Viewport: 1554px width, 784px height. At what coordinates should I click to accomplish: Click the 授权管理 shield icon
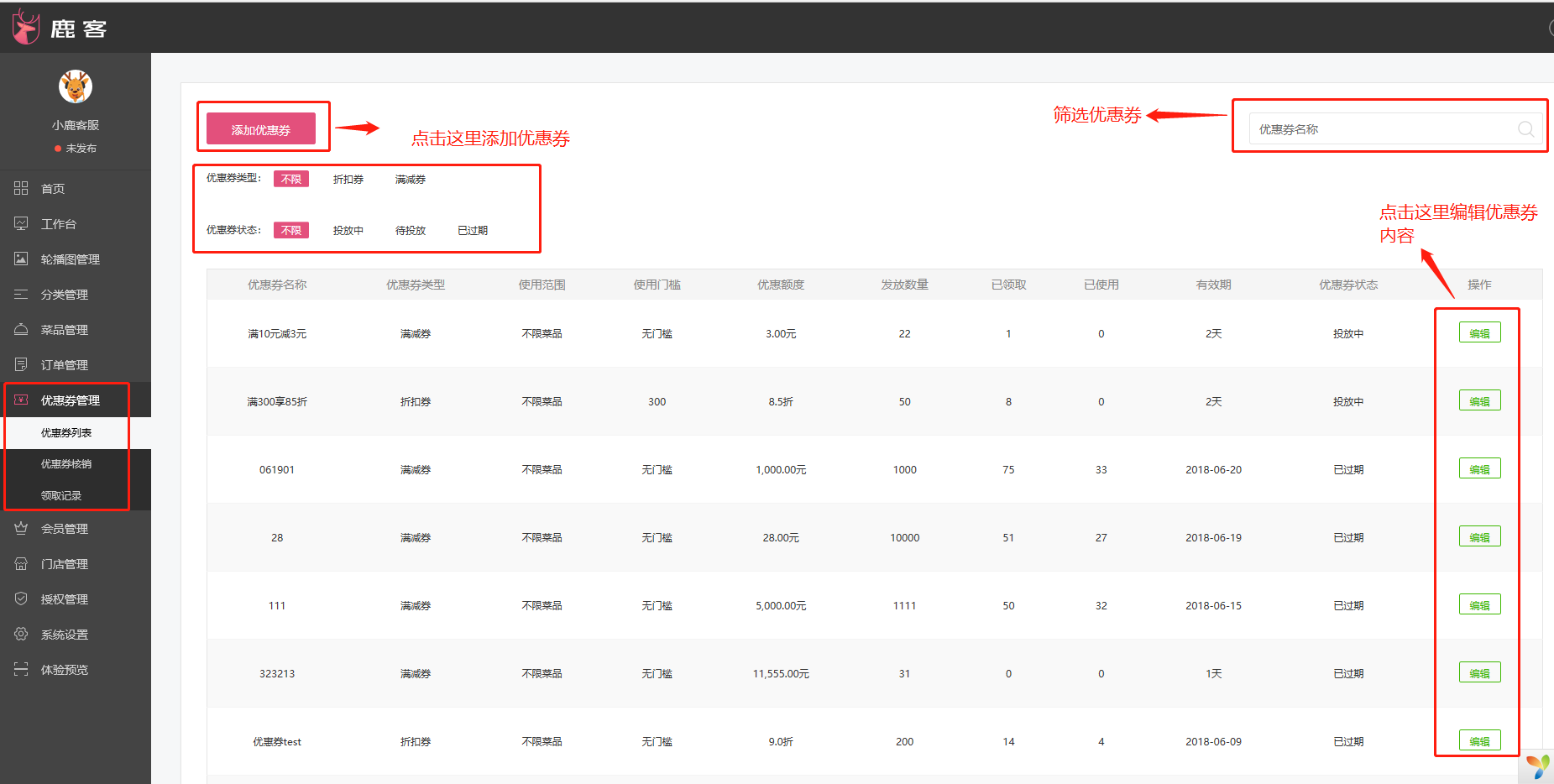click(21, 598)
